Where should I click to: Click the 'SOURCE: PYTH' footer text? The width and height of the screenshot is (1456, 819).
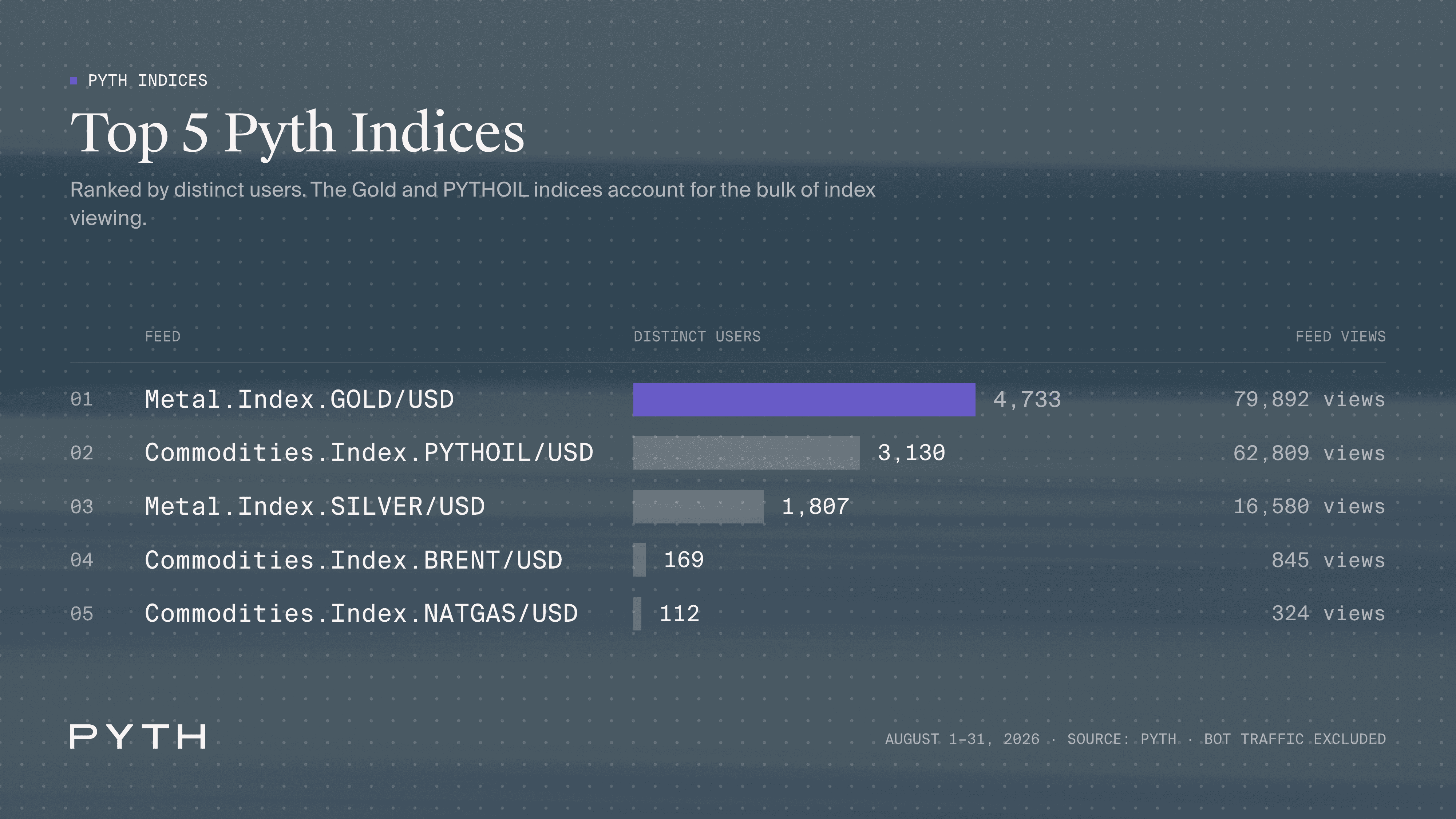click(x=1122, y=739)
